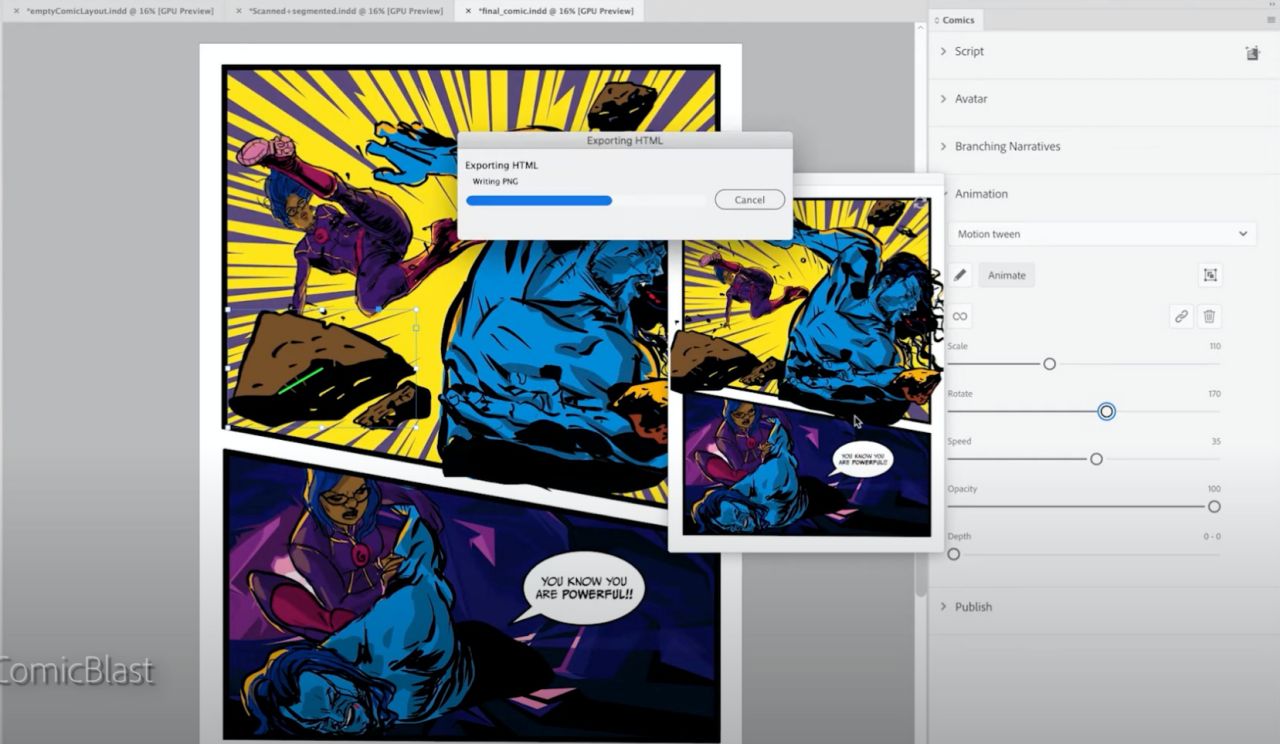Open the Comics panel hamburger menu
The width and height of the screenshot is (1280, 744).
point(1271,20)
